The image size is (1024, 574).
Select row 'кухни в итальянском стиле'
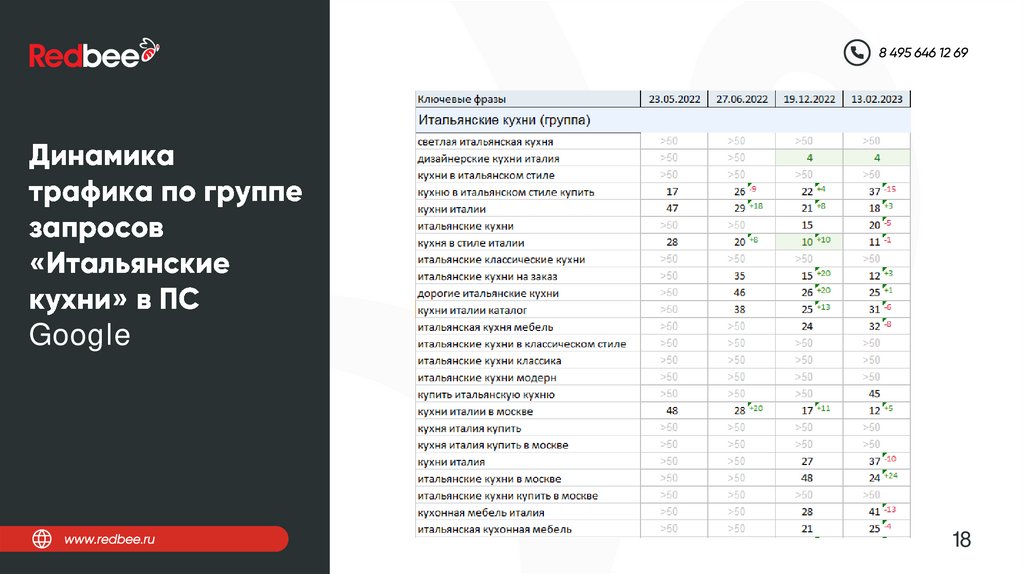coord(663,175)
